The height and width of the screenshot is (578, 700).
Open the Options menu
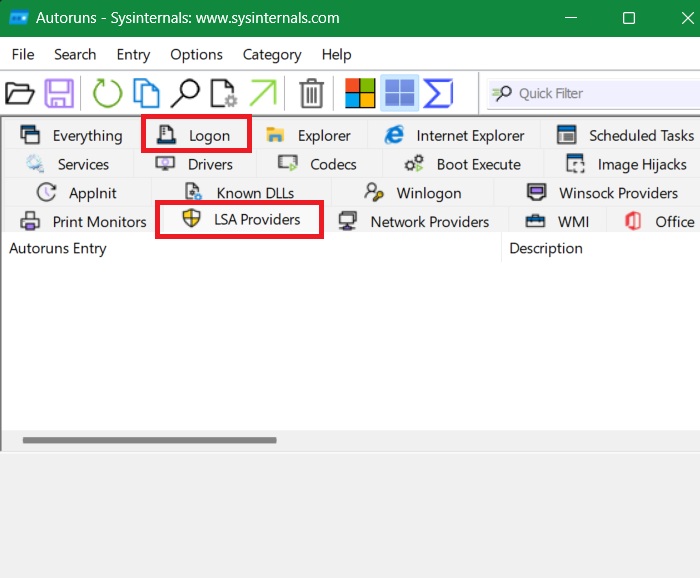(x=196, y=54)
